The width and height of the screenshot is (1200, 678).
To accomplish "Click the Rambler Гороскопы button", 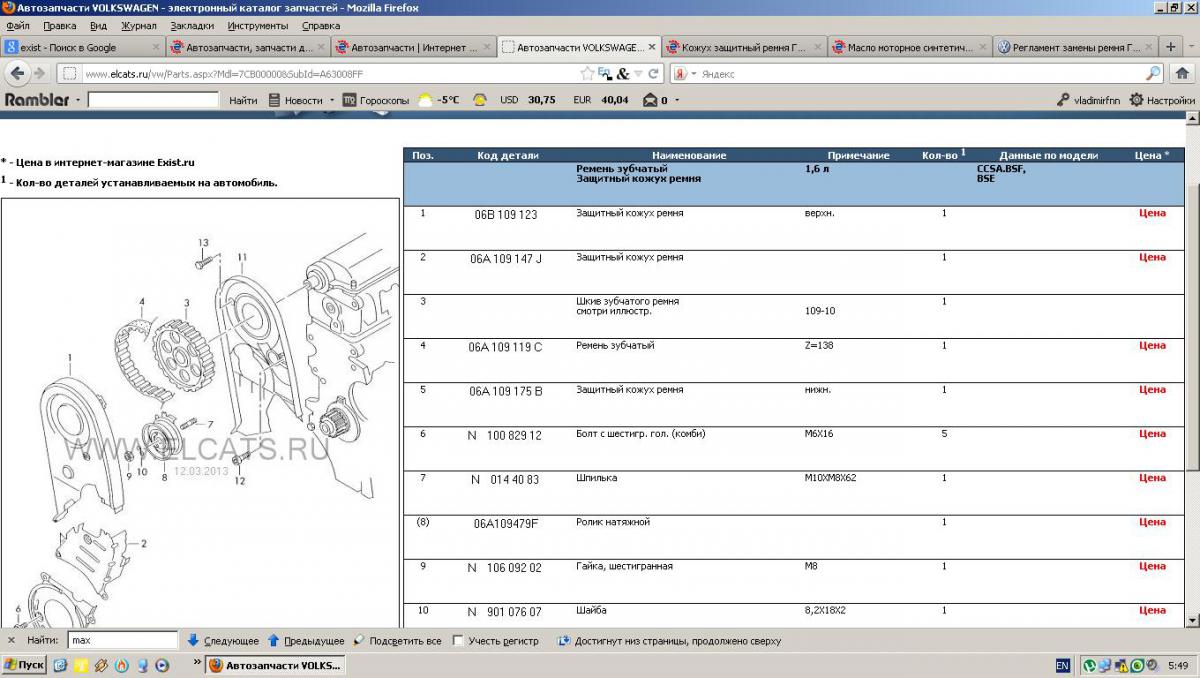I will [376, 100].
